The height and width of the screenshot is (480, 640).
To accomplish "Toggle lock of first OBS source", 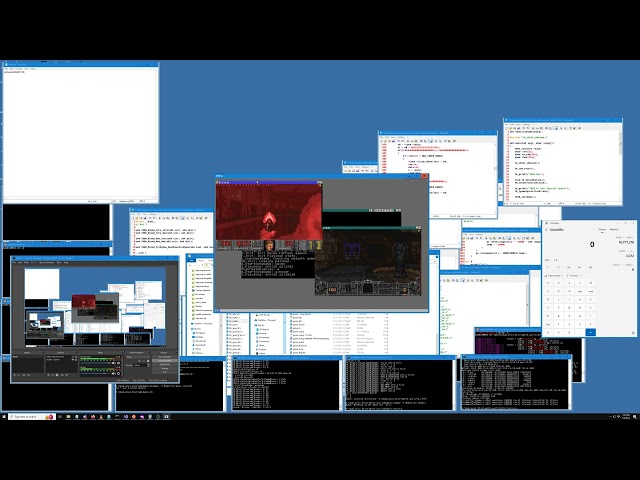I will coord(76,357).
